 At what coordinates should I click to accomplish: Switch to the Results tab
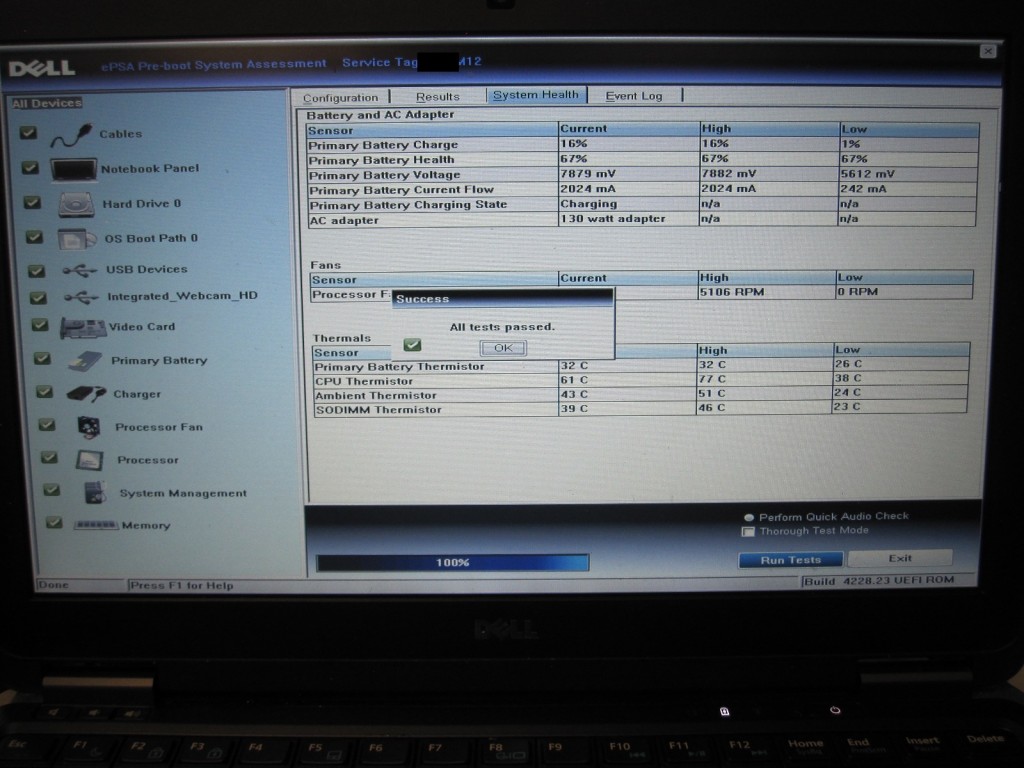click(x=438, y=97)
